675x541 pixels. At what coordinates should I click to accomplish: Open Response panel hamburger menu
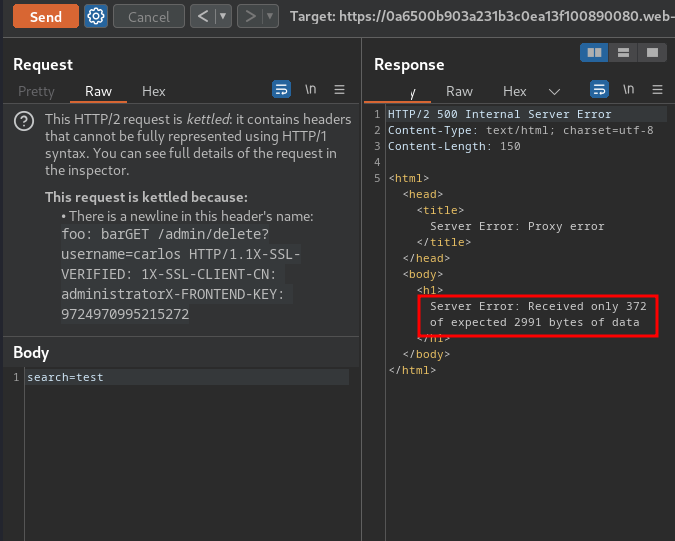[657, 90]
